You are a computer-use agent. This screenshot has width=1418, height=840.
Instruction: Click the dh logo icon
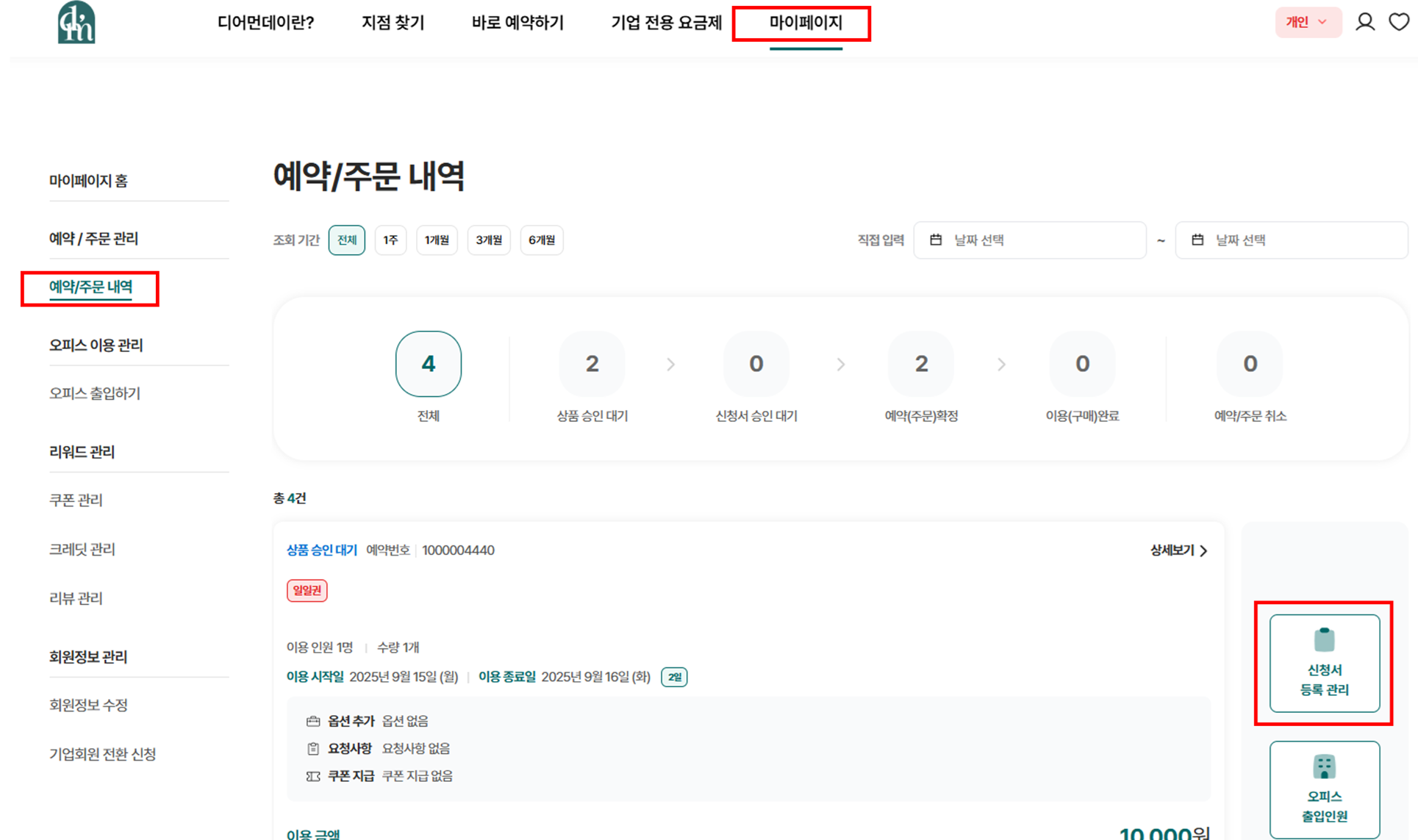(76, 22)
